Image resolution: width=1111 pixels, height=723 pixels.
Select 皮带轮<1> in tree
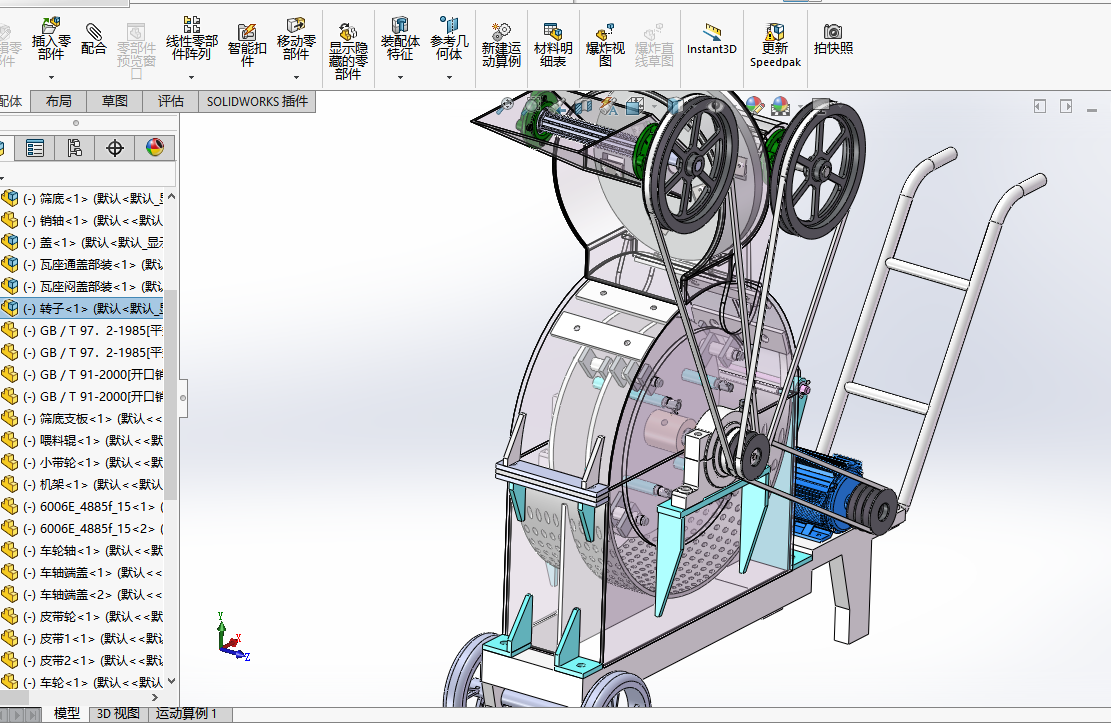pyautogui.click(x=82, y=616)
